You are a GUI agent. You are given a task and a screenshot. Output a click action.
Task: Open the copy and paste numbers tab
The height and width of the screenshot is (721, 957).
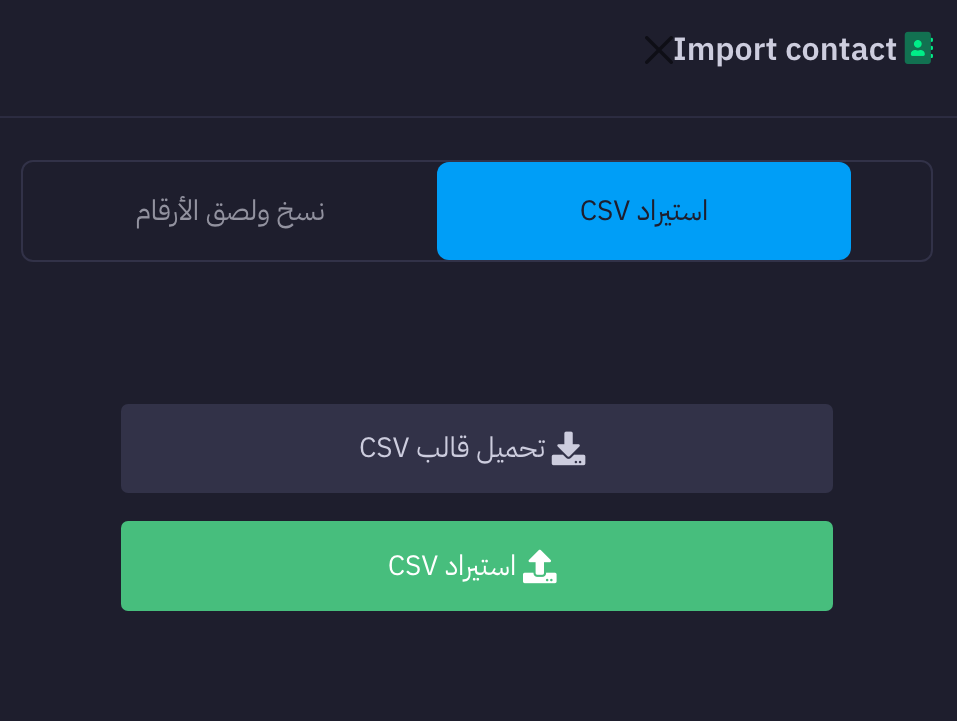230,211
